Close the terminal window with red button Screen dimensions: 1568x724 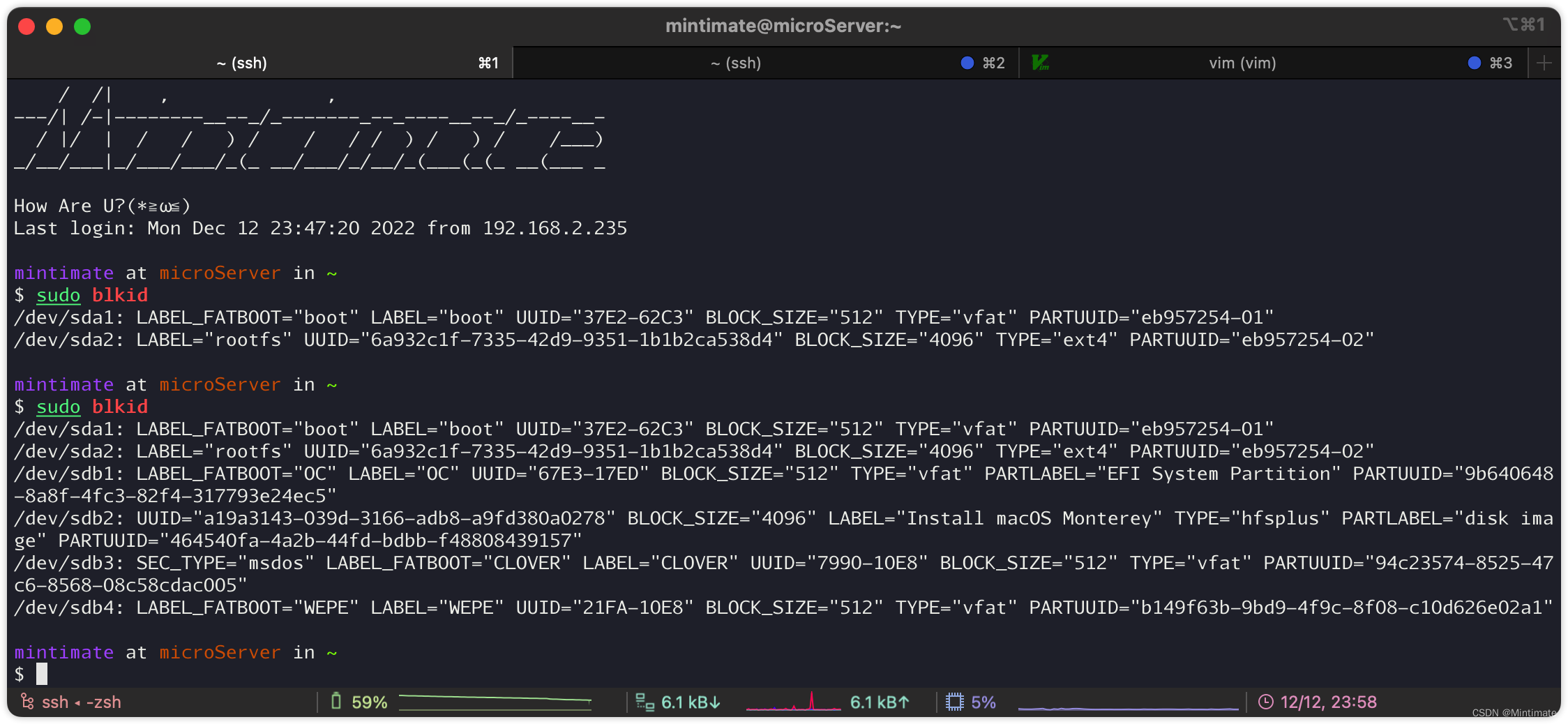click(27, 27)
